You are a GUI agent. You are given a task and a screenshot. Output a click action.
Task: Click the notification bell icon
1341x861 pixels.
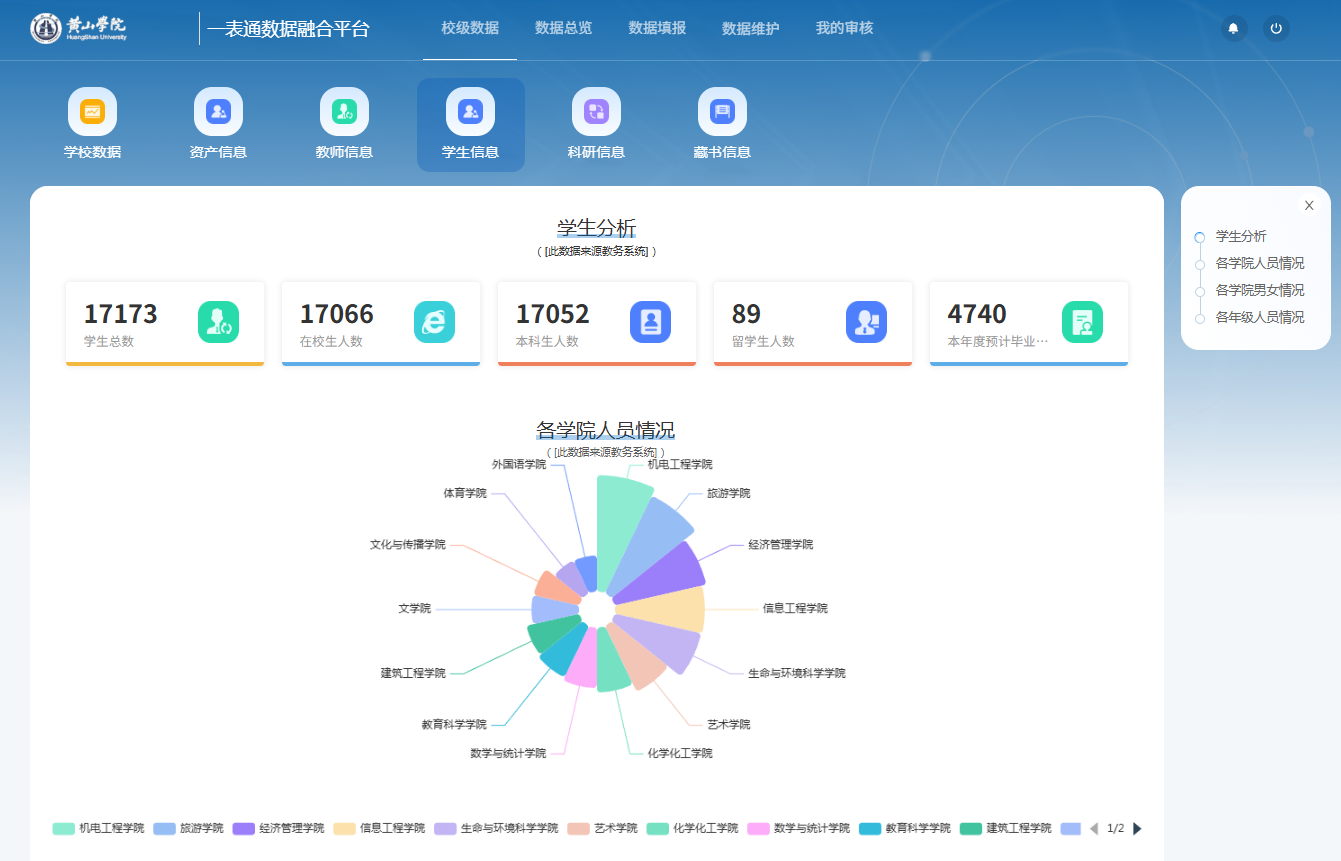pyautogui.click(x=1233, y=29)
